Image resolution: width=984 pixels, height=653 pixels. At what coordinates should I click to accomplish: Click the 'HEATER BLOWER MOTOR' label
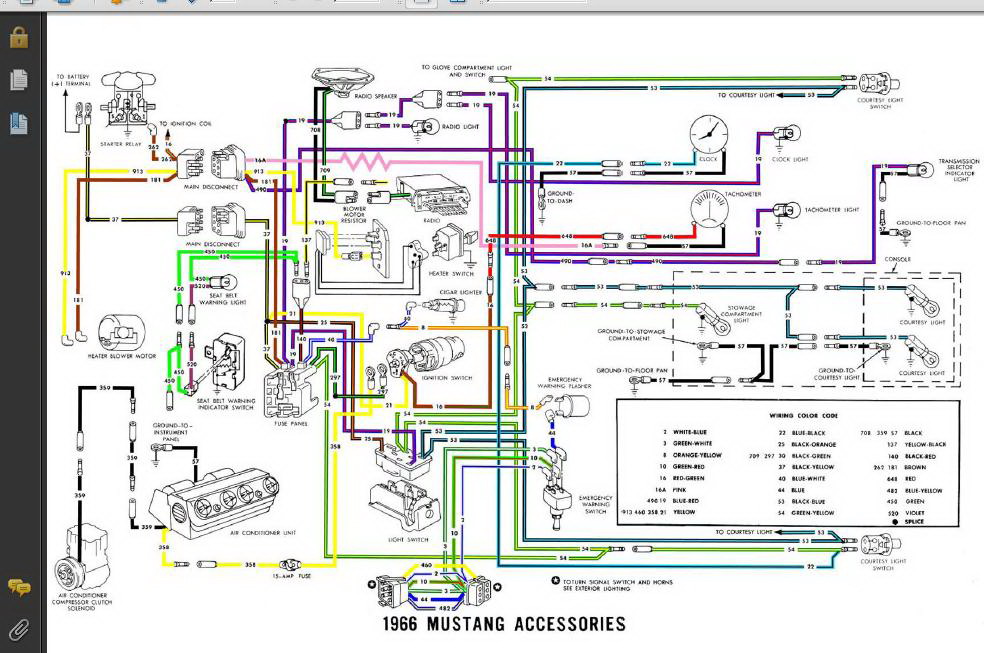pyautogui.click(x=122, y=356)
